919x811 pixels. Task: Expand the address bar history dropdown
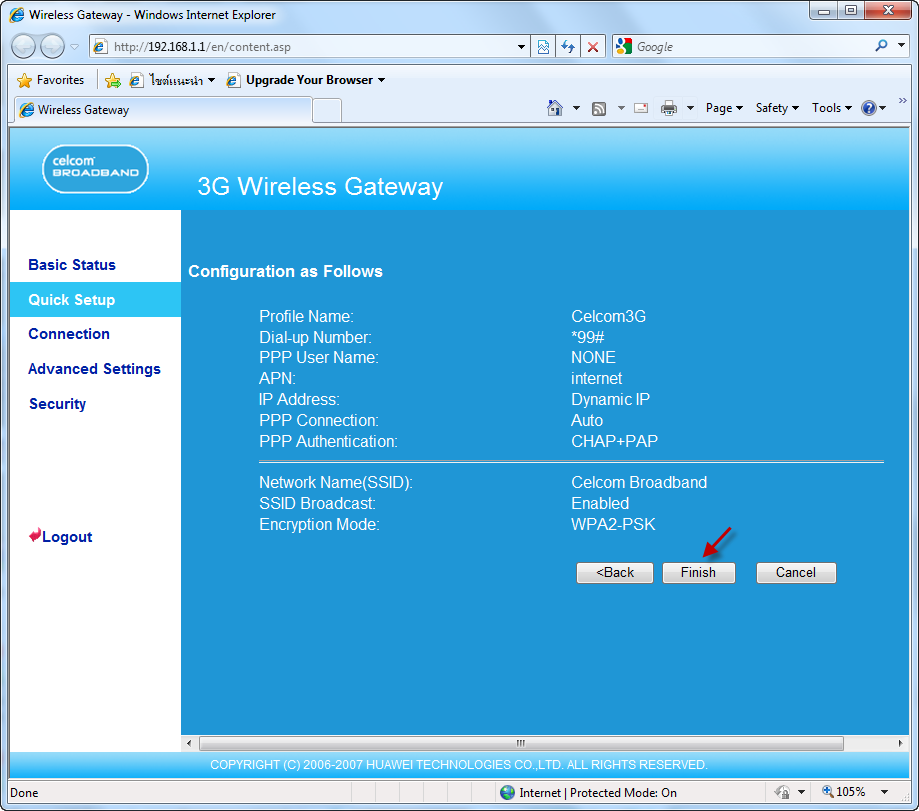tap(521, 47)
